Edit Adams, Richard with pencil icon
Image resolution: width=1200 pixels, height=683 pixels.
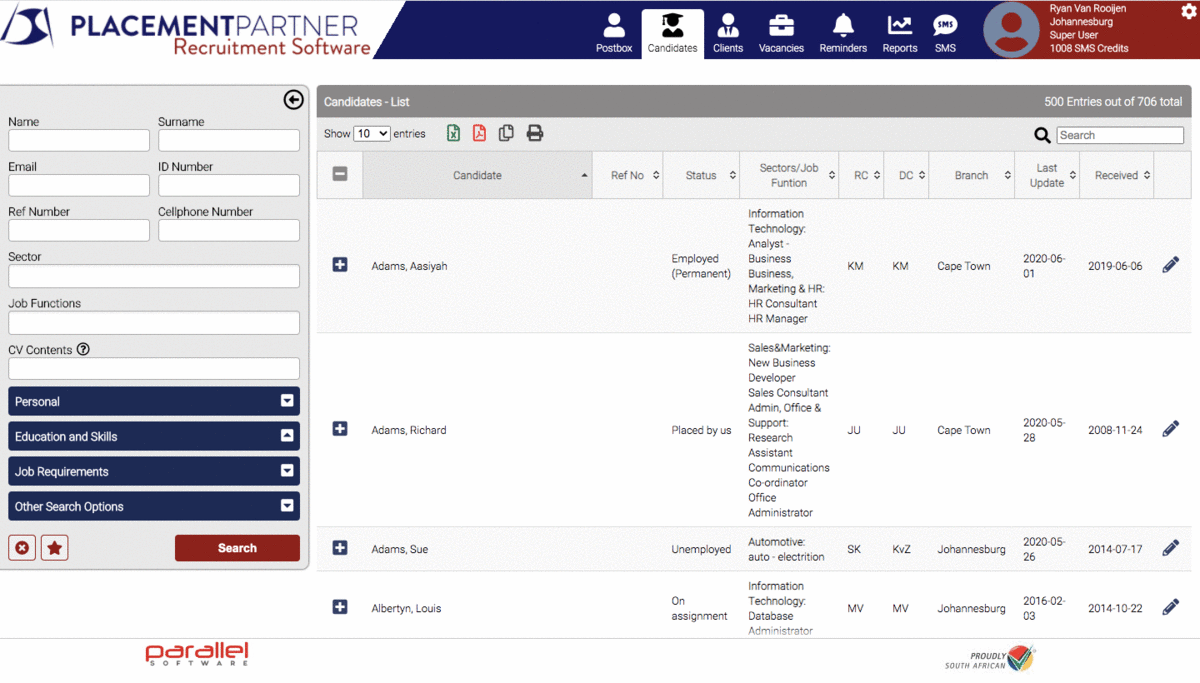point(1171,429)
